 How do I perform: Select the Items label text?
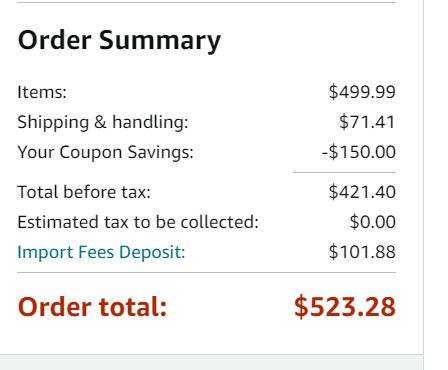pos(42,92)
